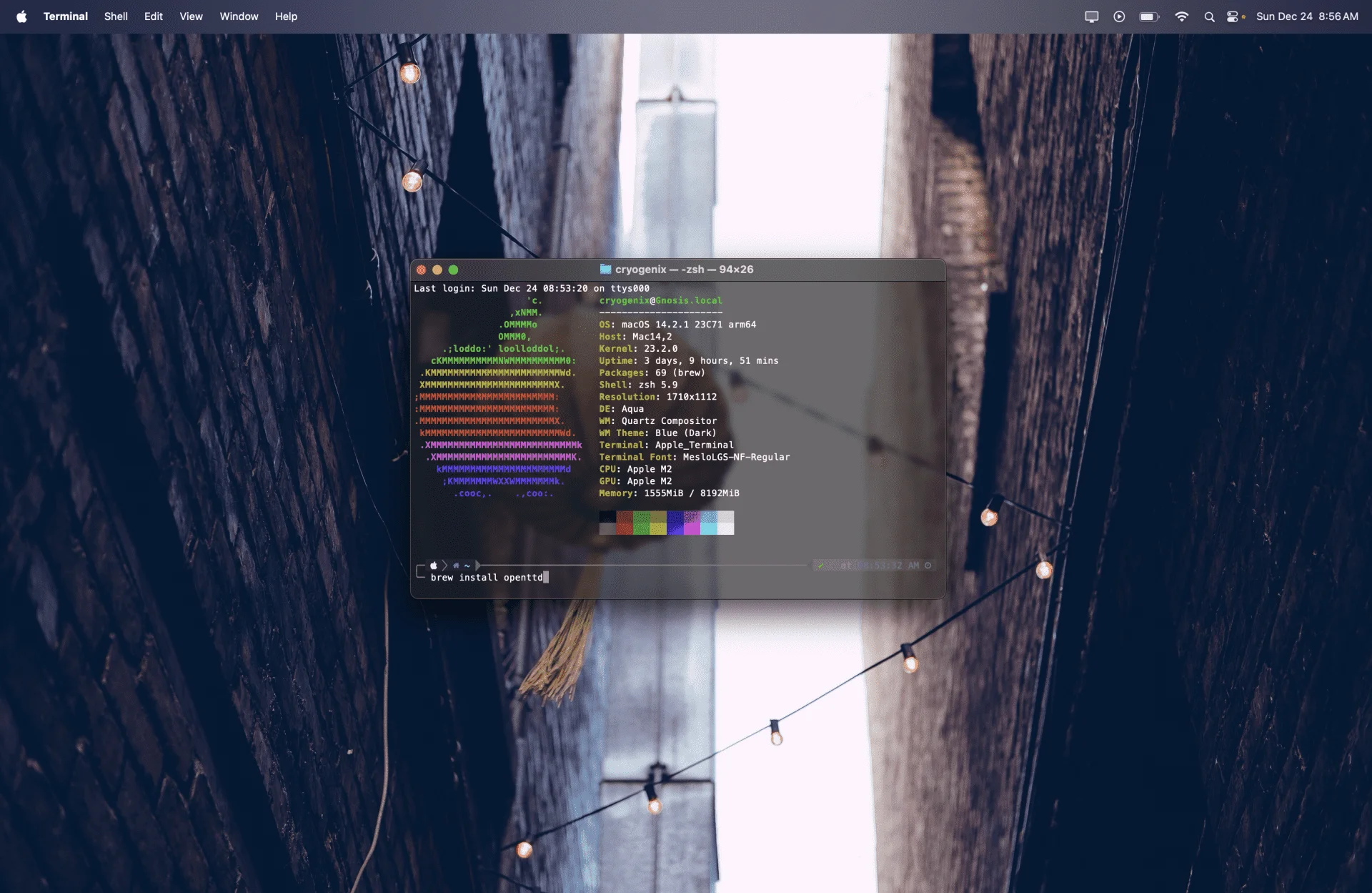
Task: Click the blue color block in palette
Action: coord(675,523)
